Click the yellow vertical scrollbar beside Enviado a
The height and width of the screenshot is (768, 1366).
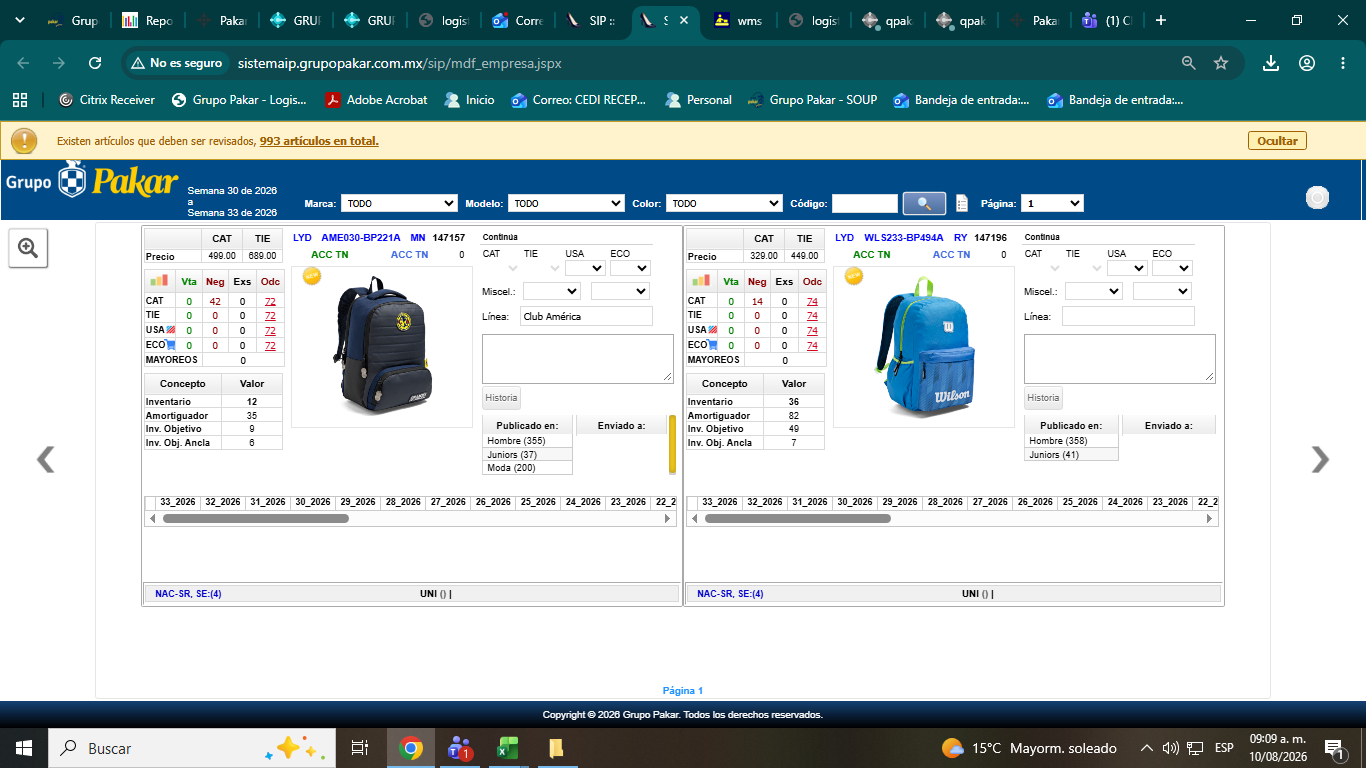click(672, 445)
